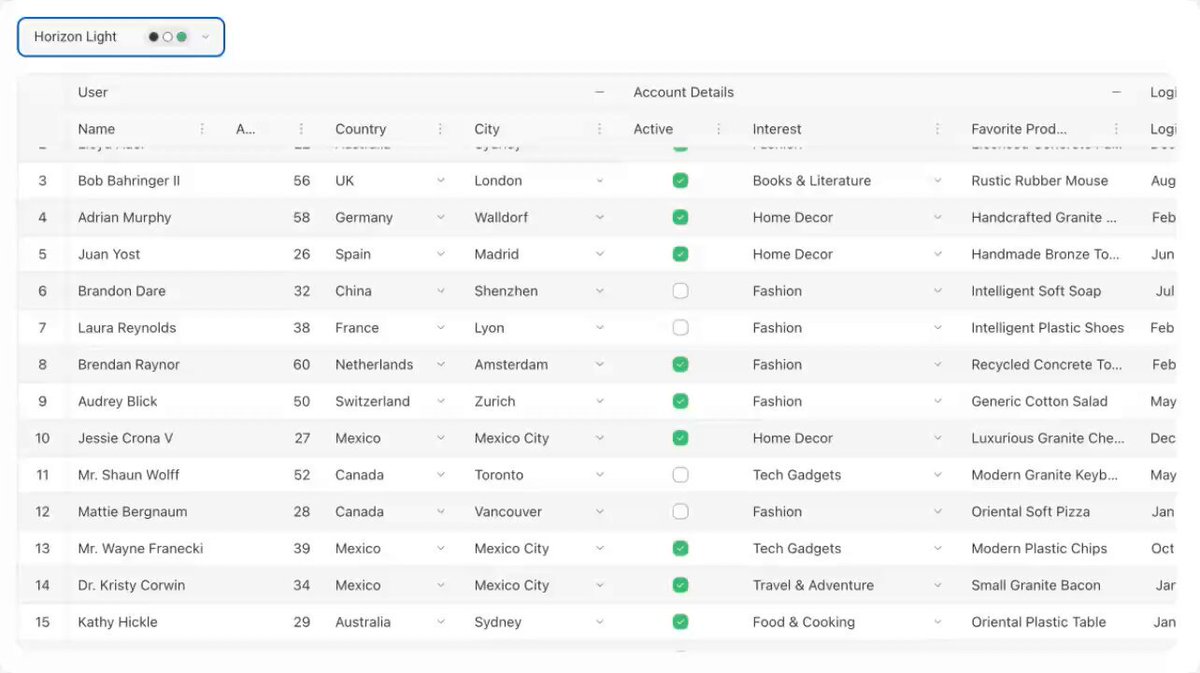Viewport: 1200px width, 673px height.
Task: Open the Horizon Light theme dropdown
Action: point(121,37)
